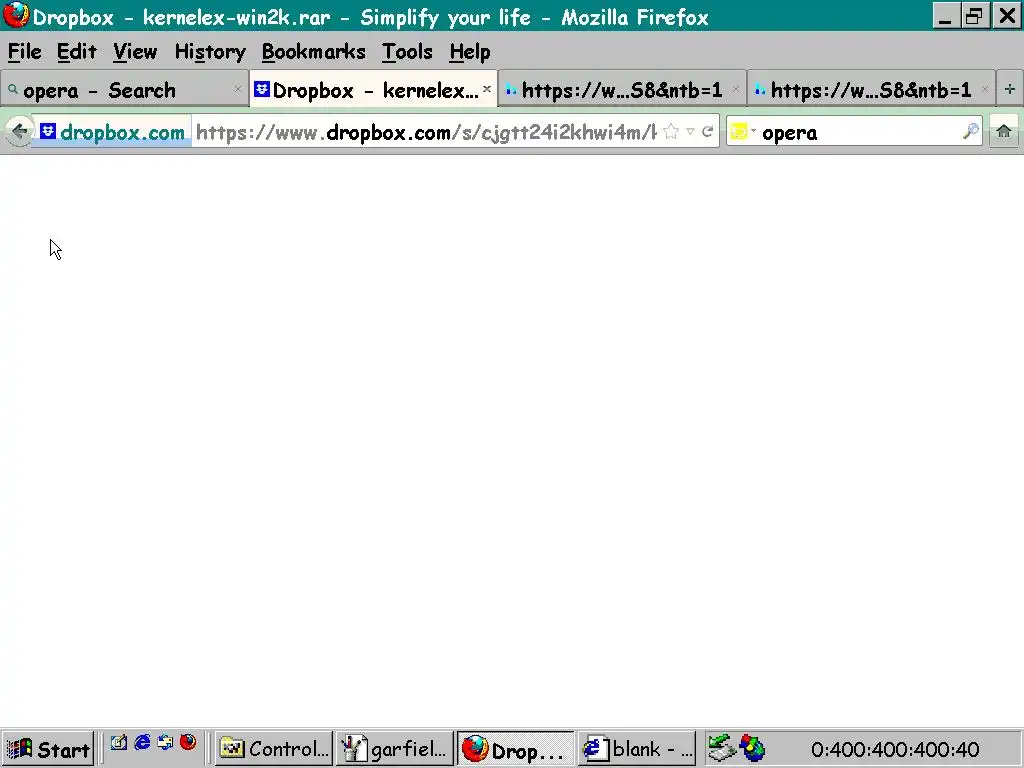Click the network connection tray icon
This screenshot has width=1024, height=768.
722,749
